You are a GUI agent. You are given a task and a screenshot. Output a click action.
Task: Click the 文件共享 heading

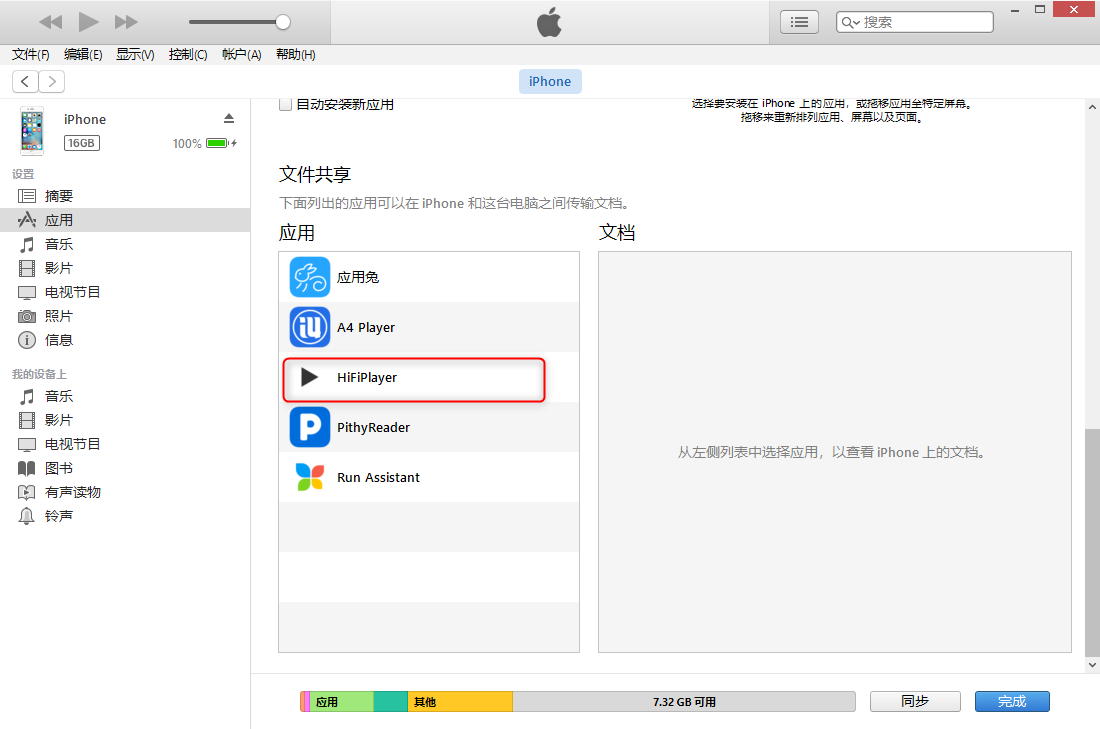pos(315,174)
